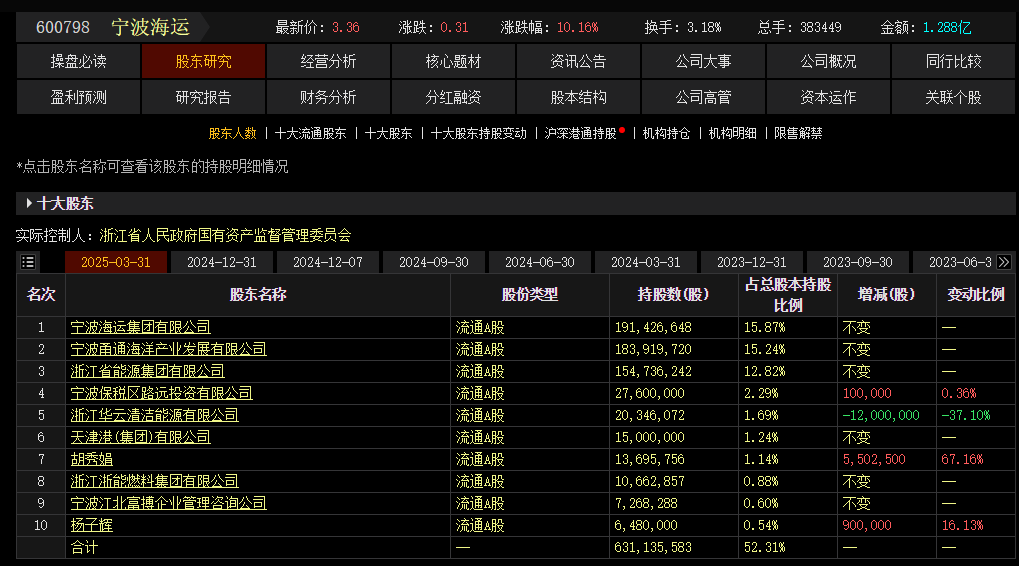This screenshot has height=566, width=1019.
Task: Select the 股东研究 tab
Action: (x=203, y=61)
